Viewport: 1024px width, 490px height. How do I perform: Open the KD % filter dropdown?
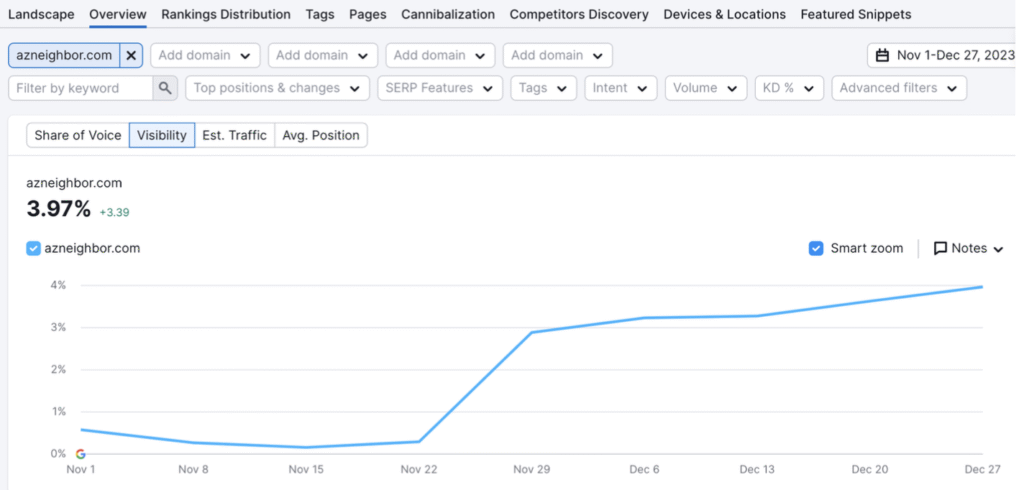(x=789, y=88)
